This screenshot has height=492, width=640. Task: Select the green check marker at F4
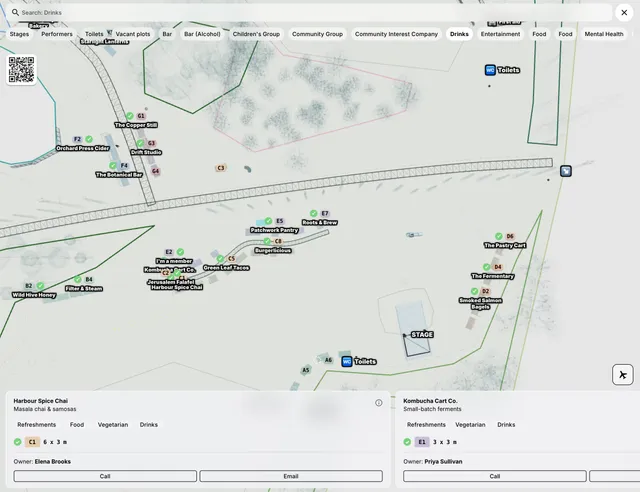coord(113,165)
